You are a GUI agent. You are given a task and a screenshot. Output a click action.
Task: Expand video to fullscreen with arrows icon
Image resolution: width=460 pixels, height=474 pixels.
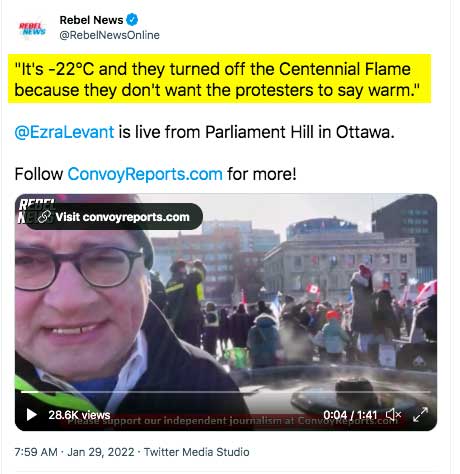click(420, 415)
